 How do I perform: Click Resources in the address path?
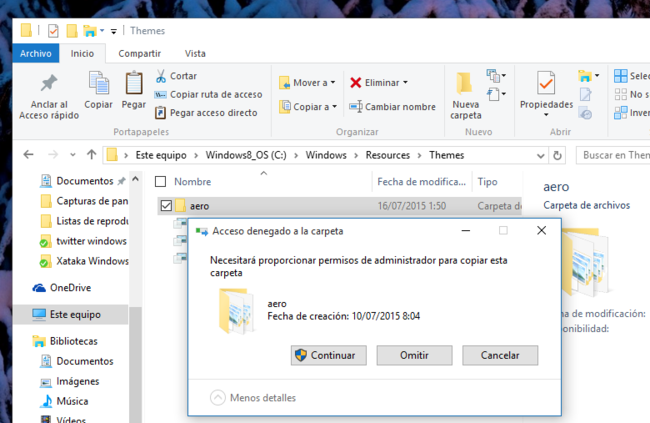[x=388, y=155]
